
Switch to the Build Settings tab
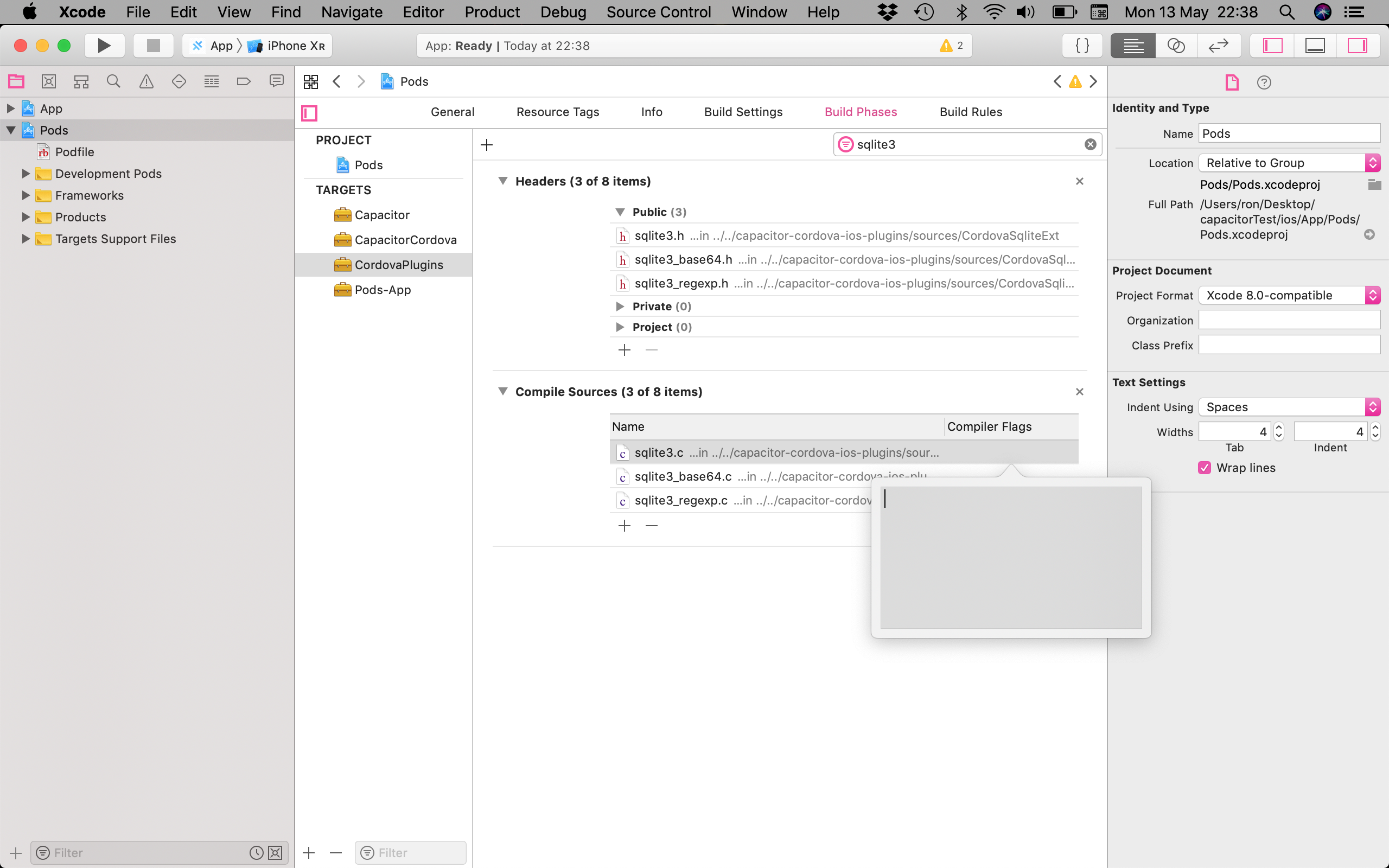[x=743, y=112]
